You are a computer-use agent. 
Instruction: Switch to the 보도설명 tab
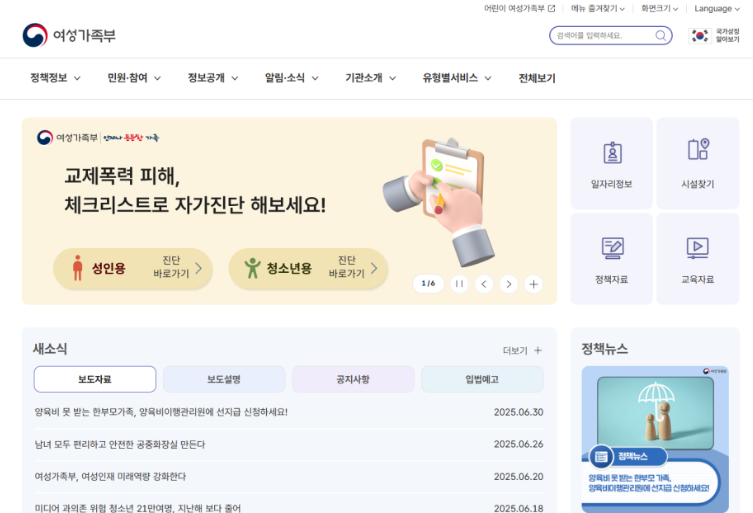click(x=224, y=379)
